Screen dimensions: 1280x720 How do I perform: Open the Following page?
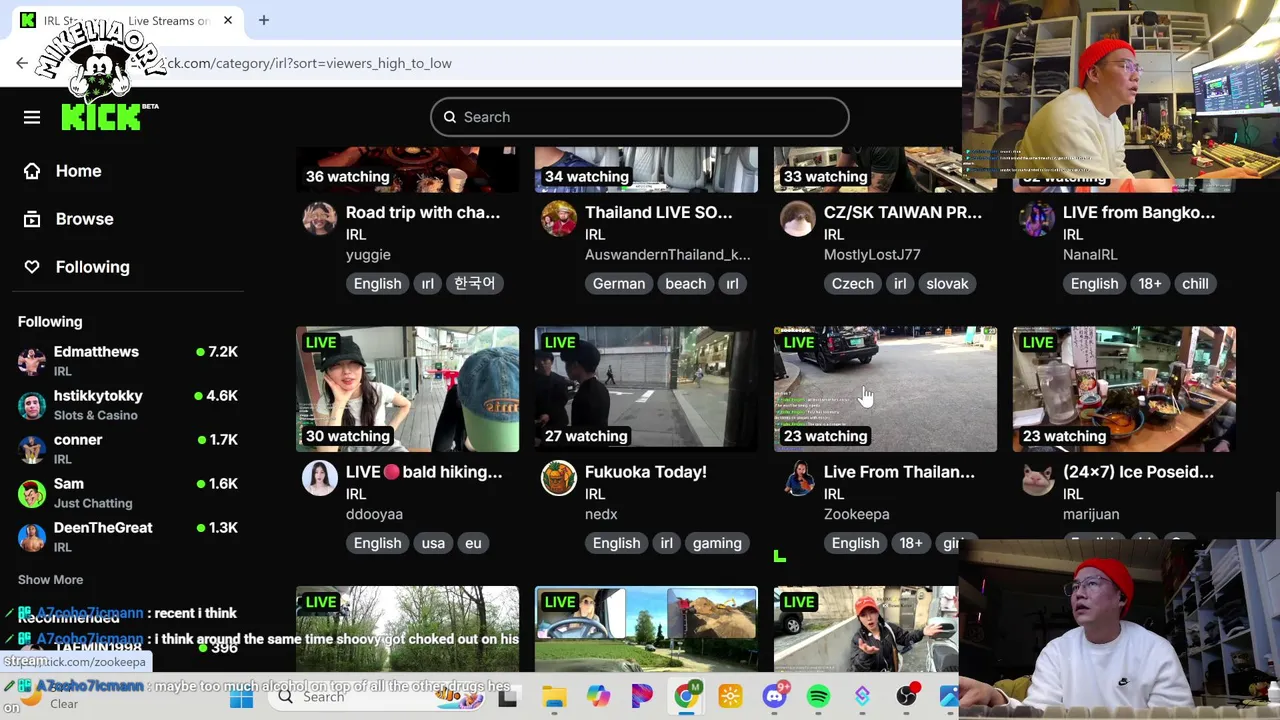coord(92,267)
